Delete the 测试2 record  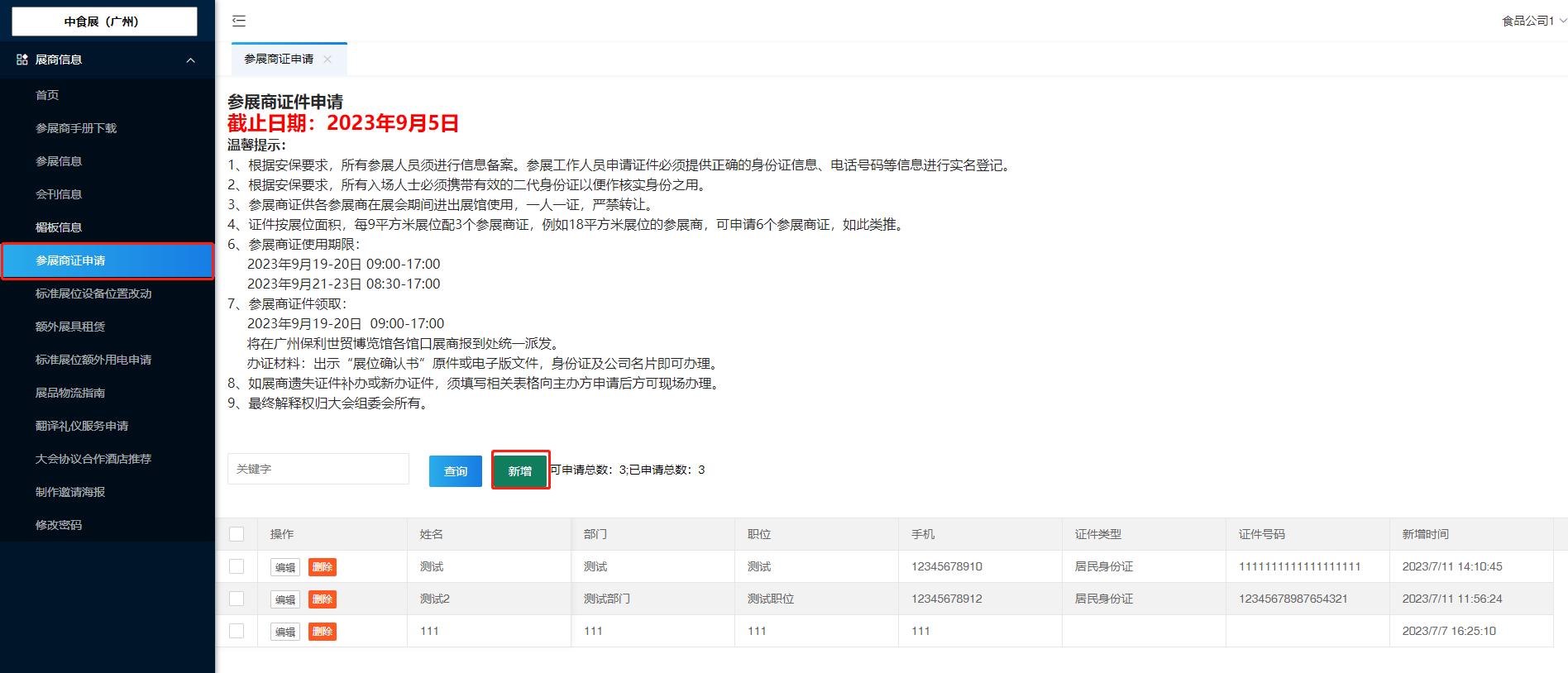click(322, 599)
